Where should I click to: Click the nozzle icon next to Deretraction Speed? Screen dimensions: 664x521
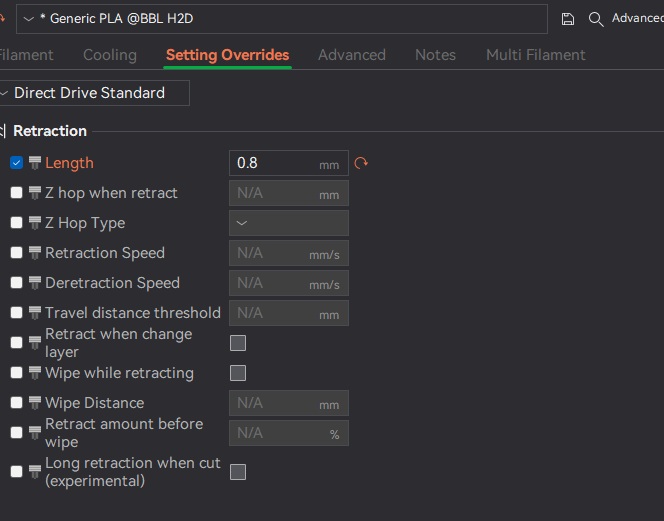[35, 283]
